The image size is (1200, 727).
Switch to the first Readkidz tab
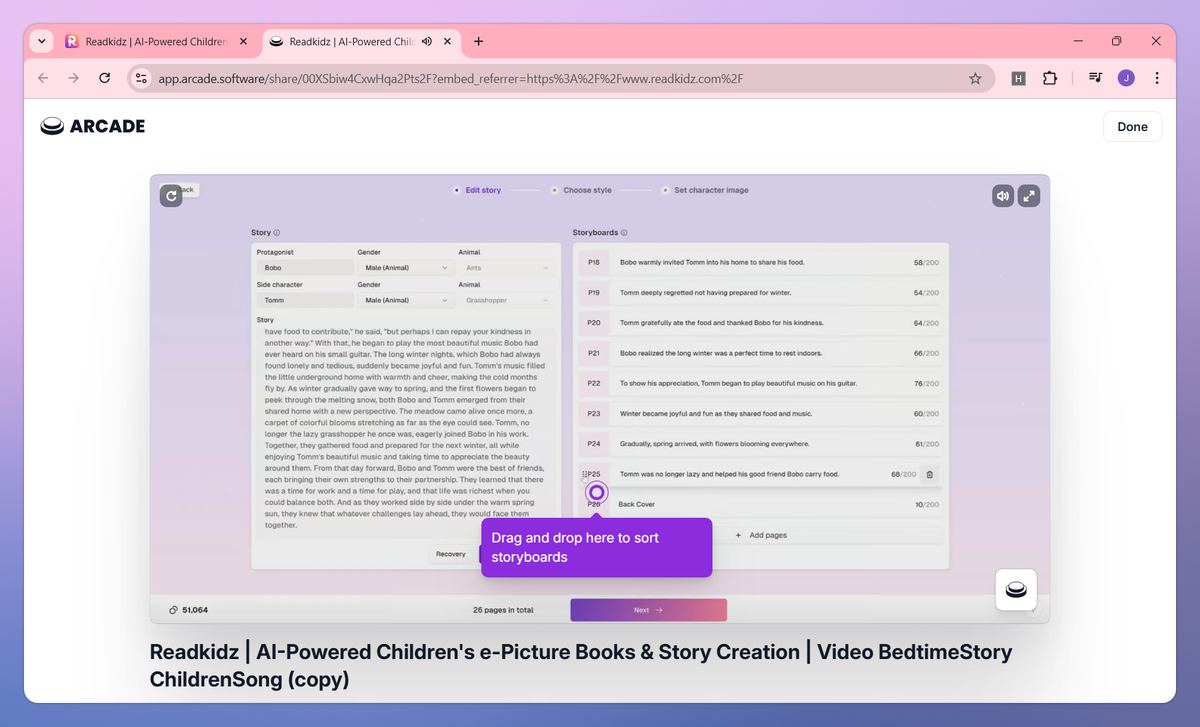tap(157, 41)
